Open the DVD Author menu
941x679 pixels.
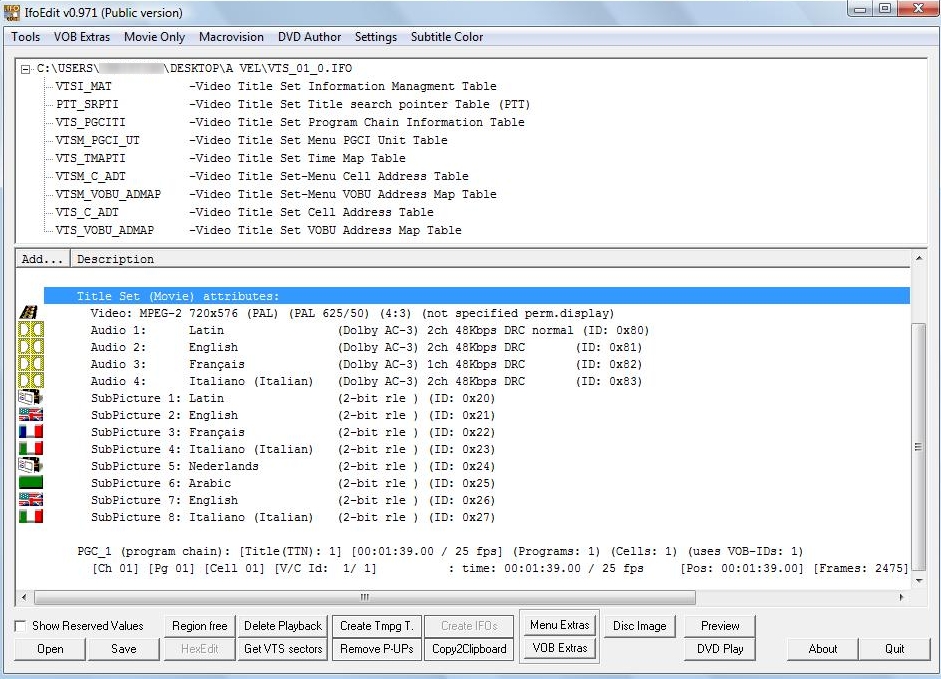tap(309, 37)
